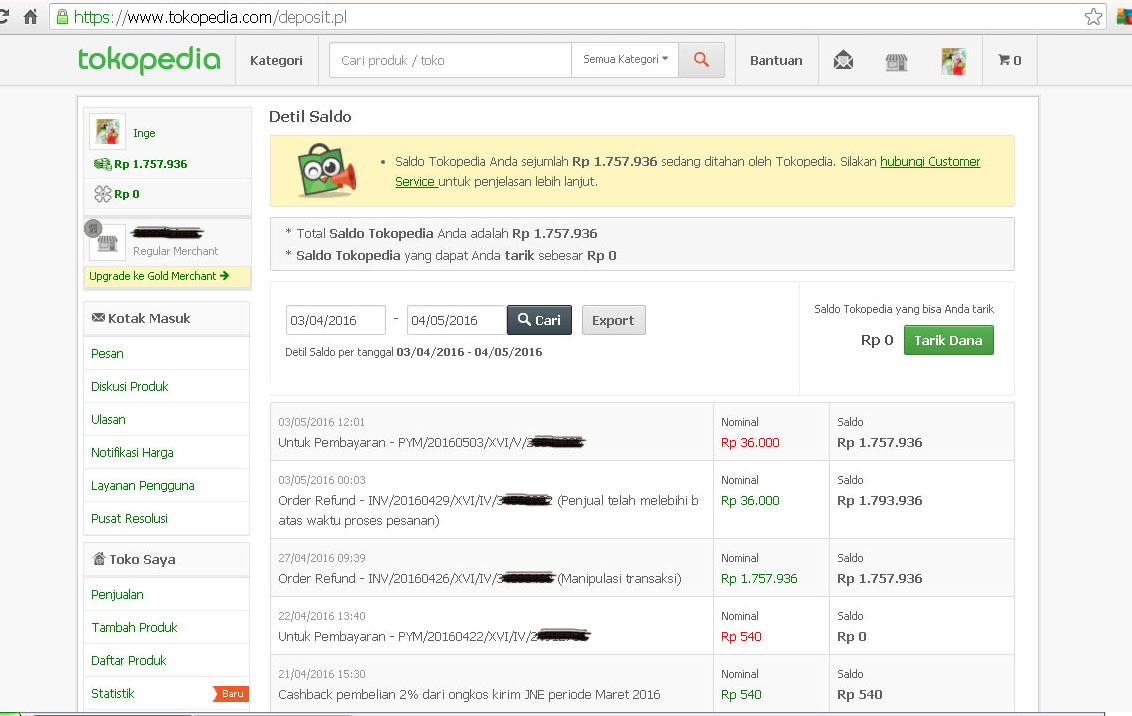Select the Semua Kategori dropdown

624,59
